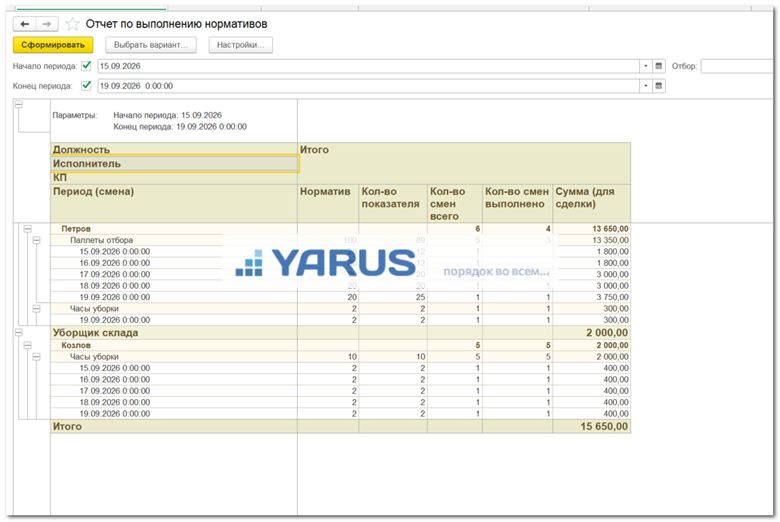Select the Паллеты отбора row label
Screen dimensions: 780x522
pyautogui.click(x=101, y=240)
